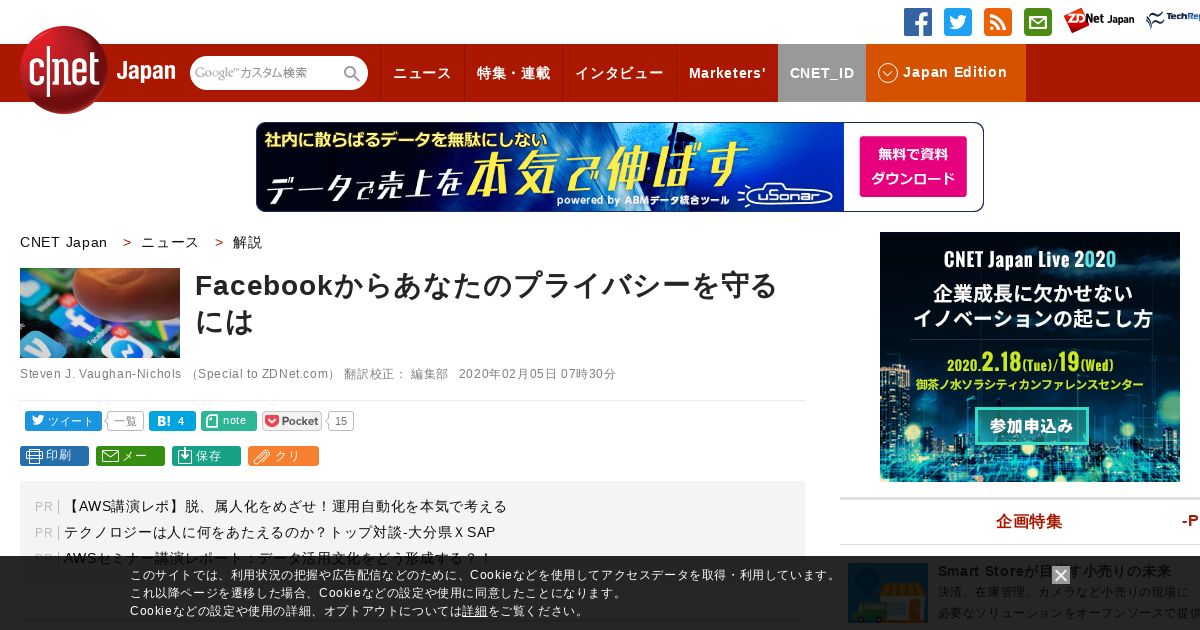Save the article to Pocket
This screenshot has width=1200, height=630.
pos(292,421)
